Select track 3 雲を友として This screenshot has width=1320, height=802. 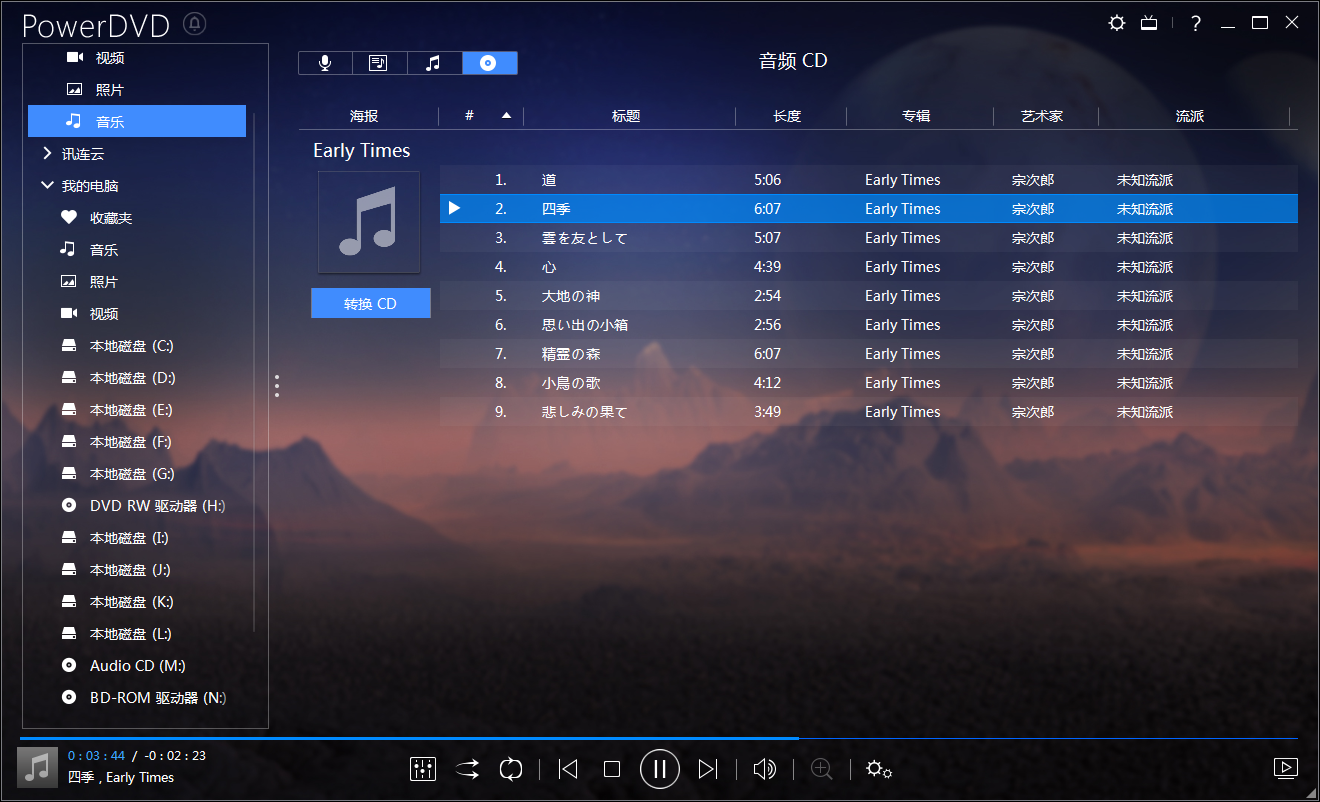[x=869, y=238]
